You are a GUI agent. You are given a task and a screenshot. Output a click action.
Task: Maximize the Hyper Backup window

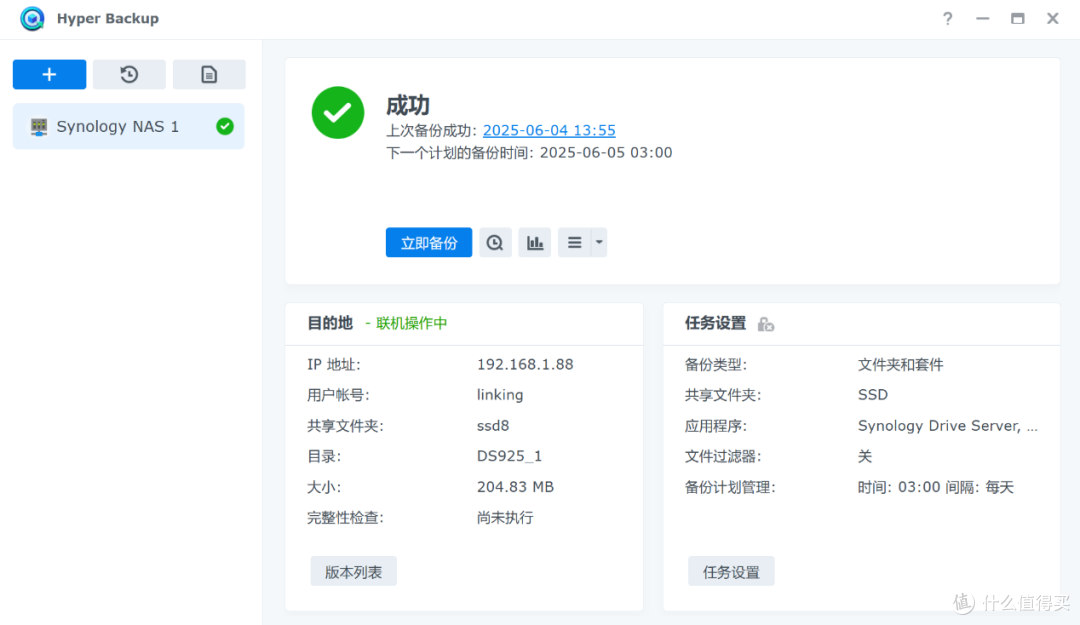[x=1017, y=19]
